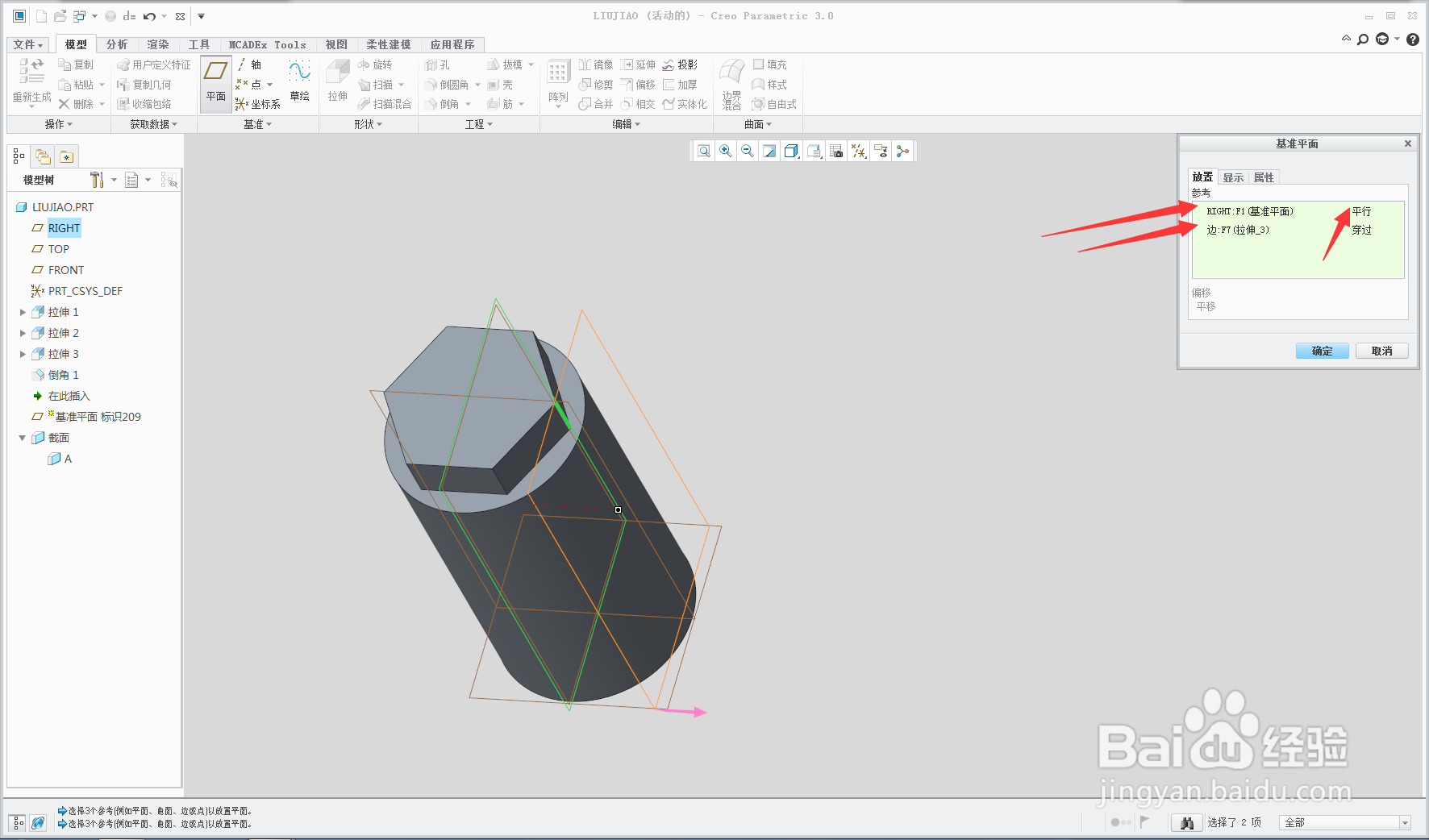Click the Repaint icon in graphics toolbar
The width and height of the screenshot is (1429, 840).
769,151
